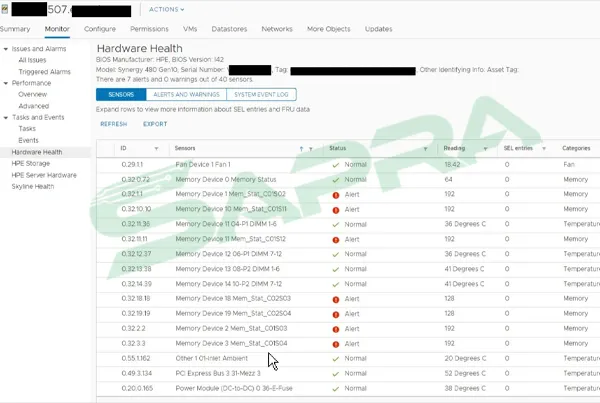The width and height of the screenshot is (600, 403).
Task: Click the host icon beside the title
Action: 4,9
